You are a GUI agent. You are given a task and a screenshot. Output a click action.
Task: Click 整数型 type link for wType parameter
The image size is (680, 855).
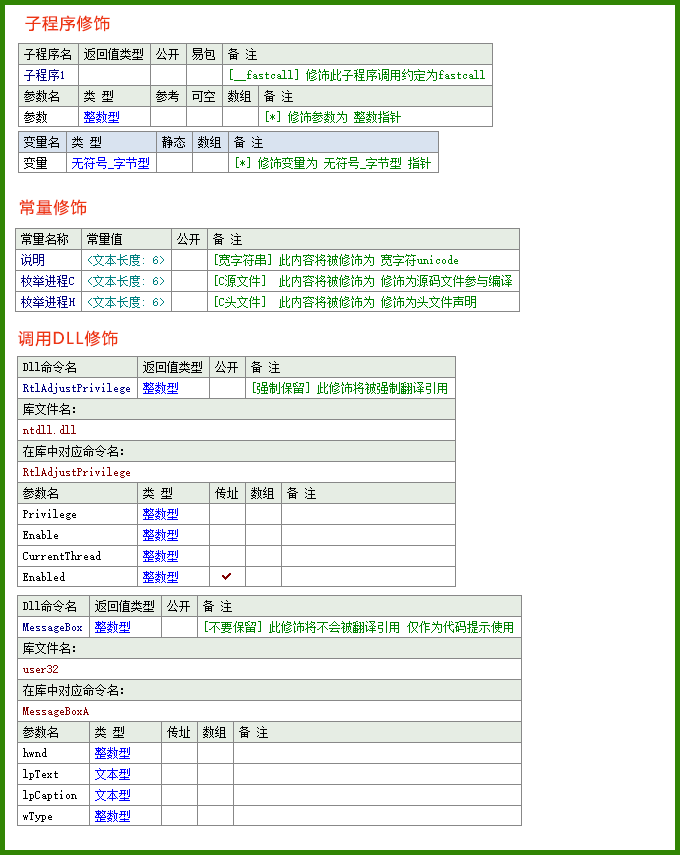(112, 816)
